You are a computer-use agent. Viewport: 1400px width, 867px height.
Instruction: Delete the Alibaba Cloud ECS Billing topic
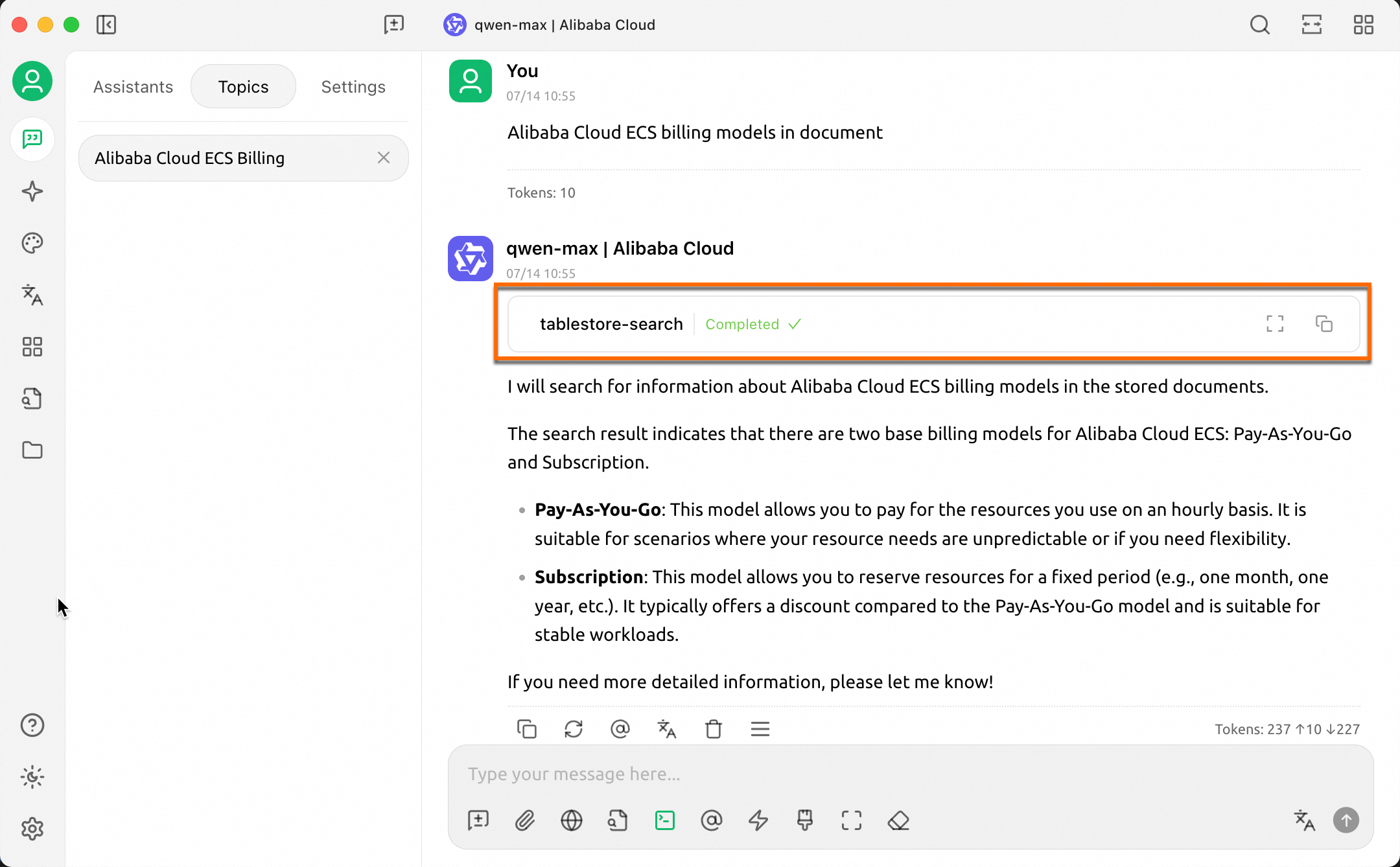tap(384, 157)
